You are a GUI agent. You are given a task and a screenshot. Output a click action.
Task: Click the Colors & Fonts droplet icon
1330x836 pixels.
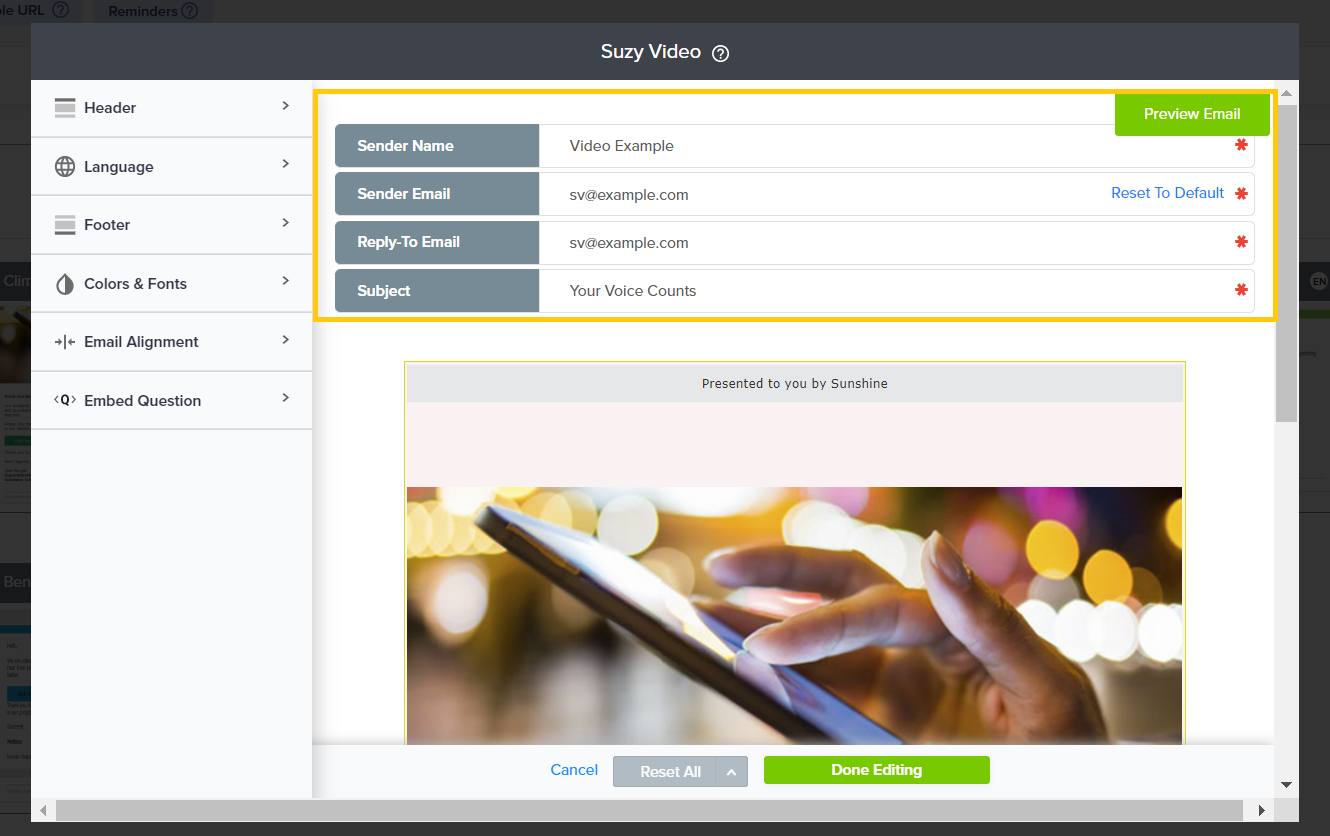[65, 284]
